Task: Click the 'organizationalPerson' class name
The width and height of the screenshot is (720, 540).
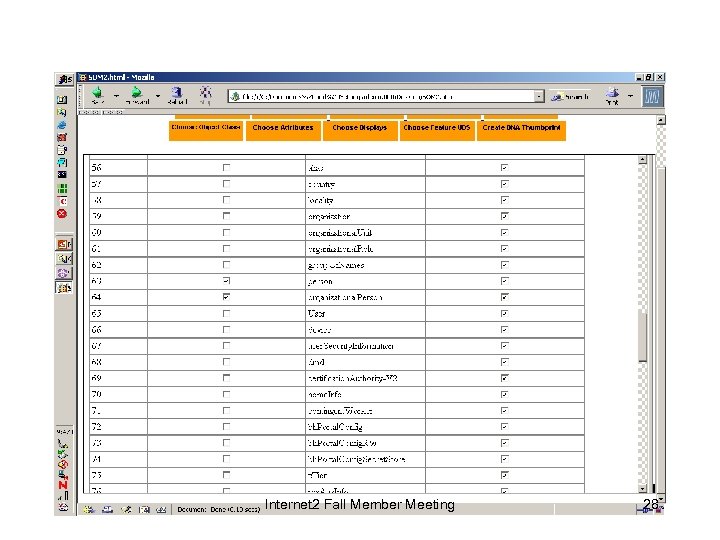Action: [345, 298]
